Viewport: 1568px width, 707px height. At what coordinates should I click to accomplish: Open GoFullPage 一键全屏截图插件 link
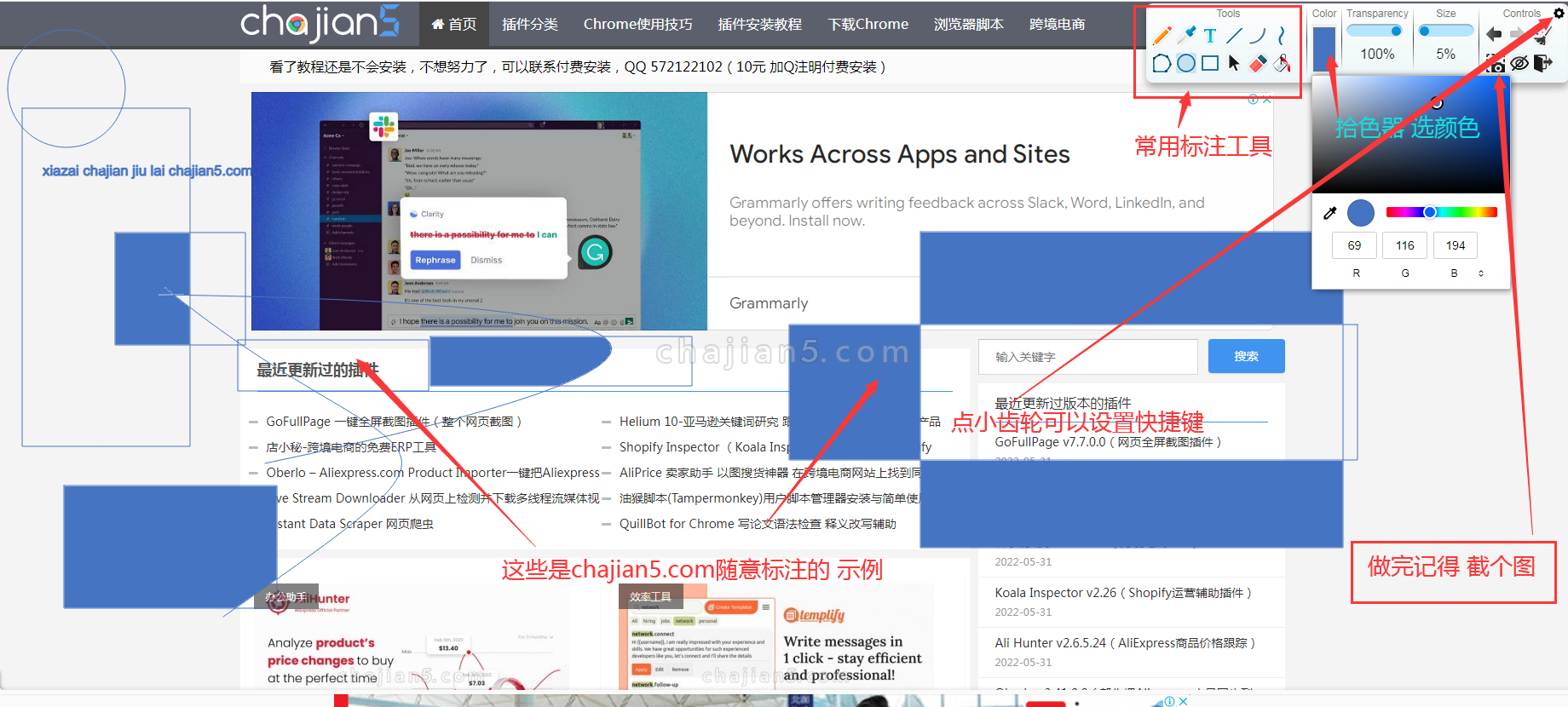click(x=394, y=422)
